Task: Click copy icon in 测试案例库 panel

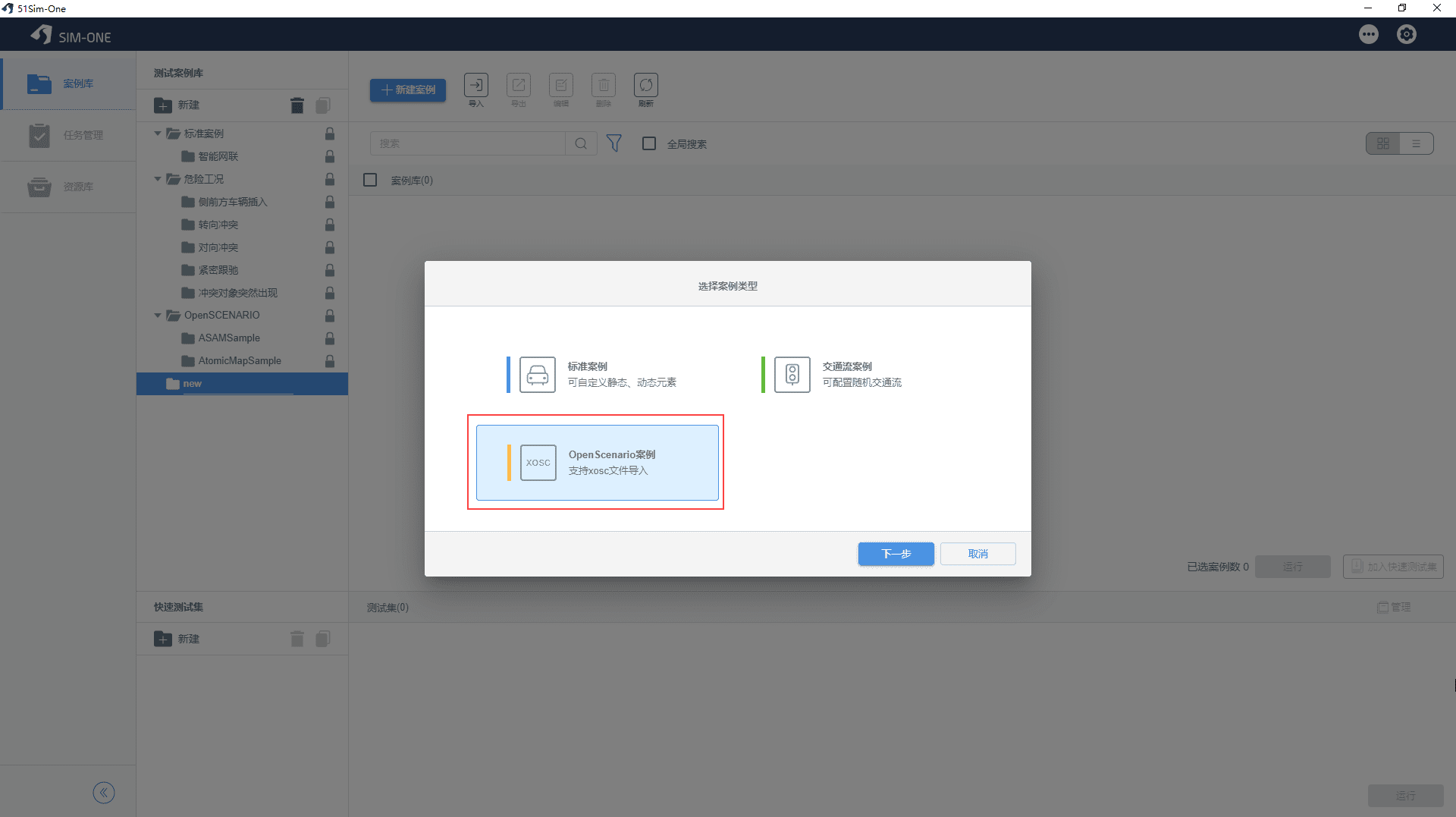Action: [323, 105]
